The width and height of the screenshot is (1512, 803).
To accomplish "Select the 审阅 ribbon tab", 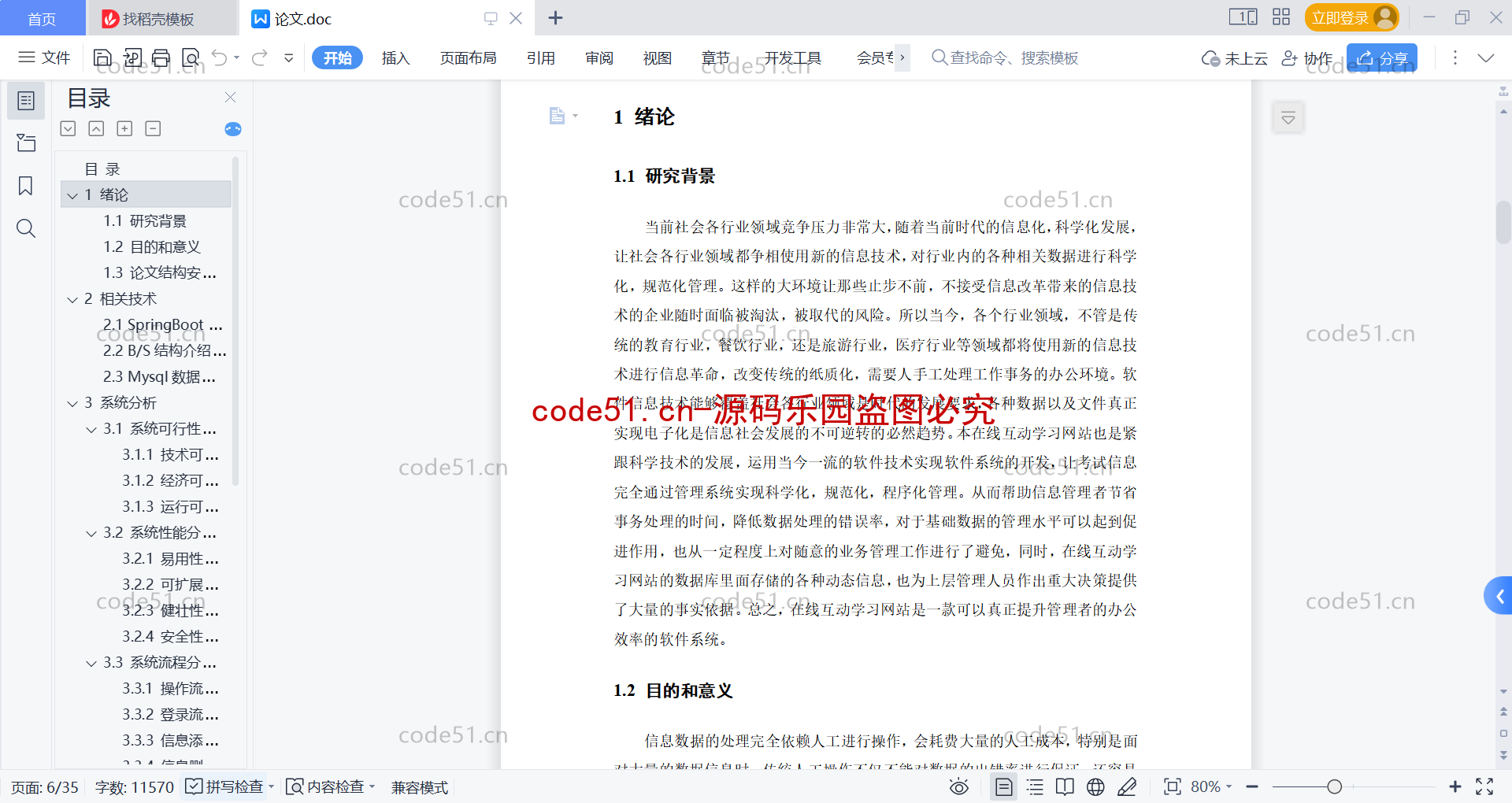I will (599, 57).
